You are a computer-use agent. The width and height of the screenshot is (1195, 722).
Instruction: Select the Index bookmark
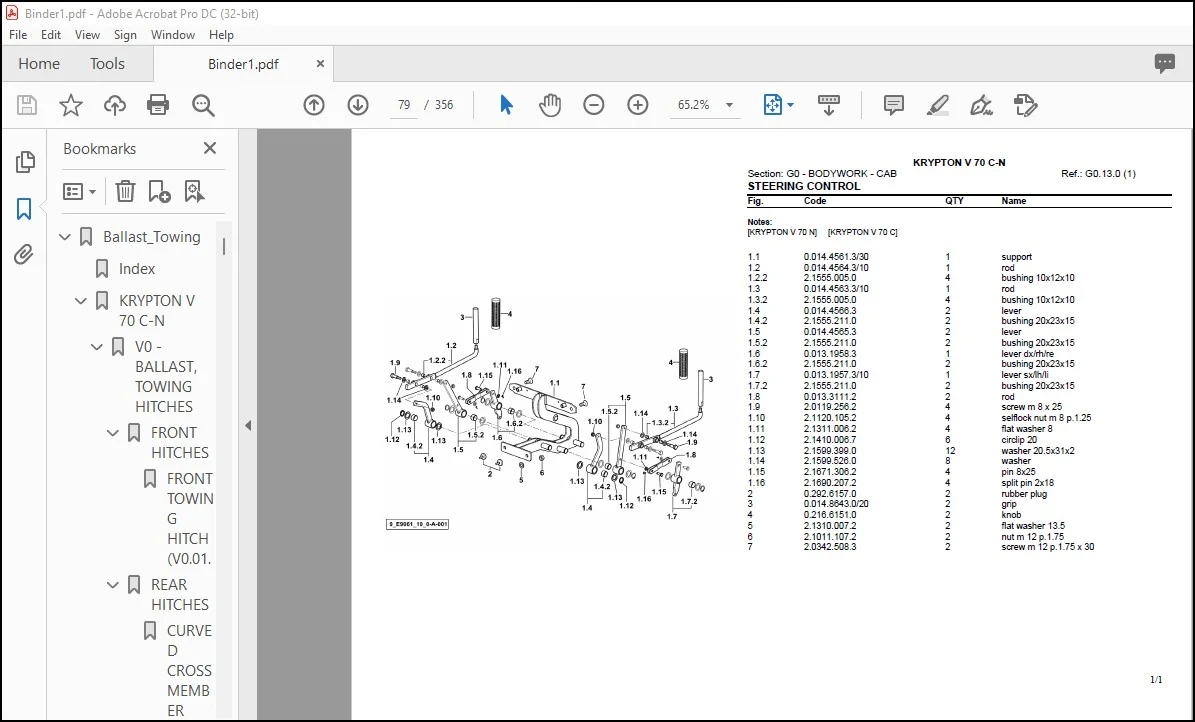[137, 269]
